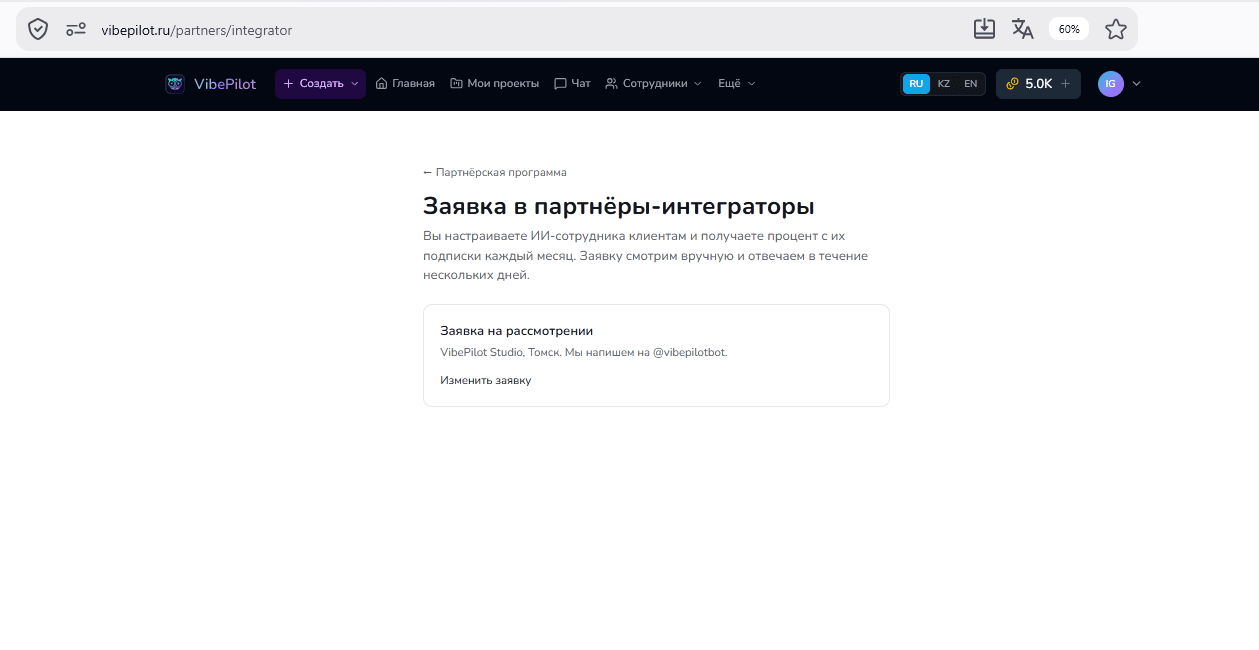The height and width of the screenshot is (650, 1259).
Task: Click Изменить заявку link
Action: (x=486, y=381)
